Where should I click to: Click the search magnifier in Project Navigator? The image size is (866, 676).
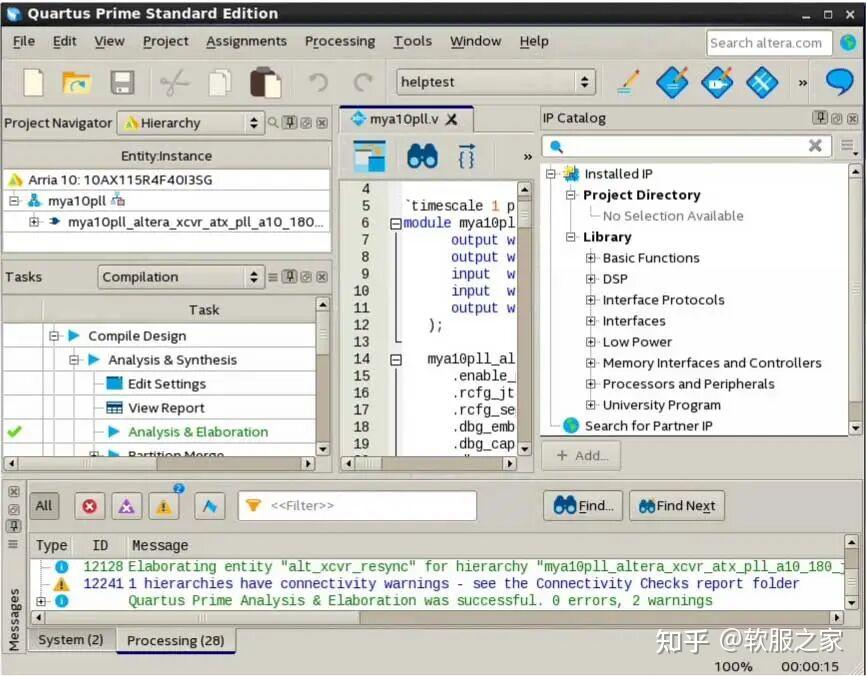click(273, 123)
